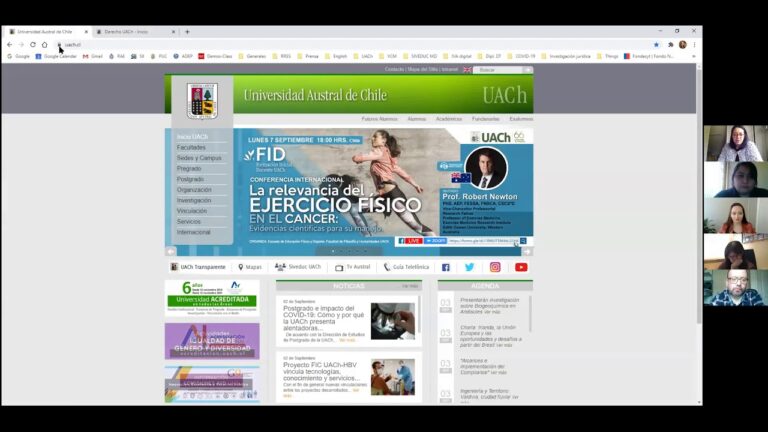Open the Tv Austral link
768x432 pixels.
pyautogui.click(x=353, y=267)
